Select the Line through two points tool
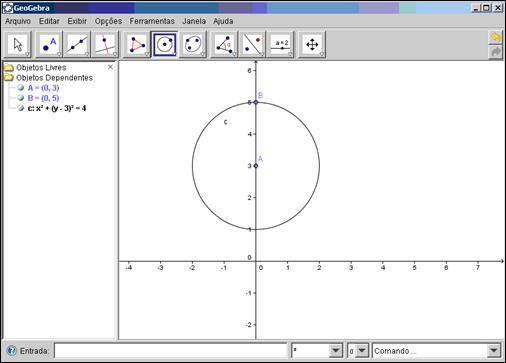Image resolution: width=506 pixels, height=363 pixels. pos(77,44)
